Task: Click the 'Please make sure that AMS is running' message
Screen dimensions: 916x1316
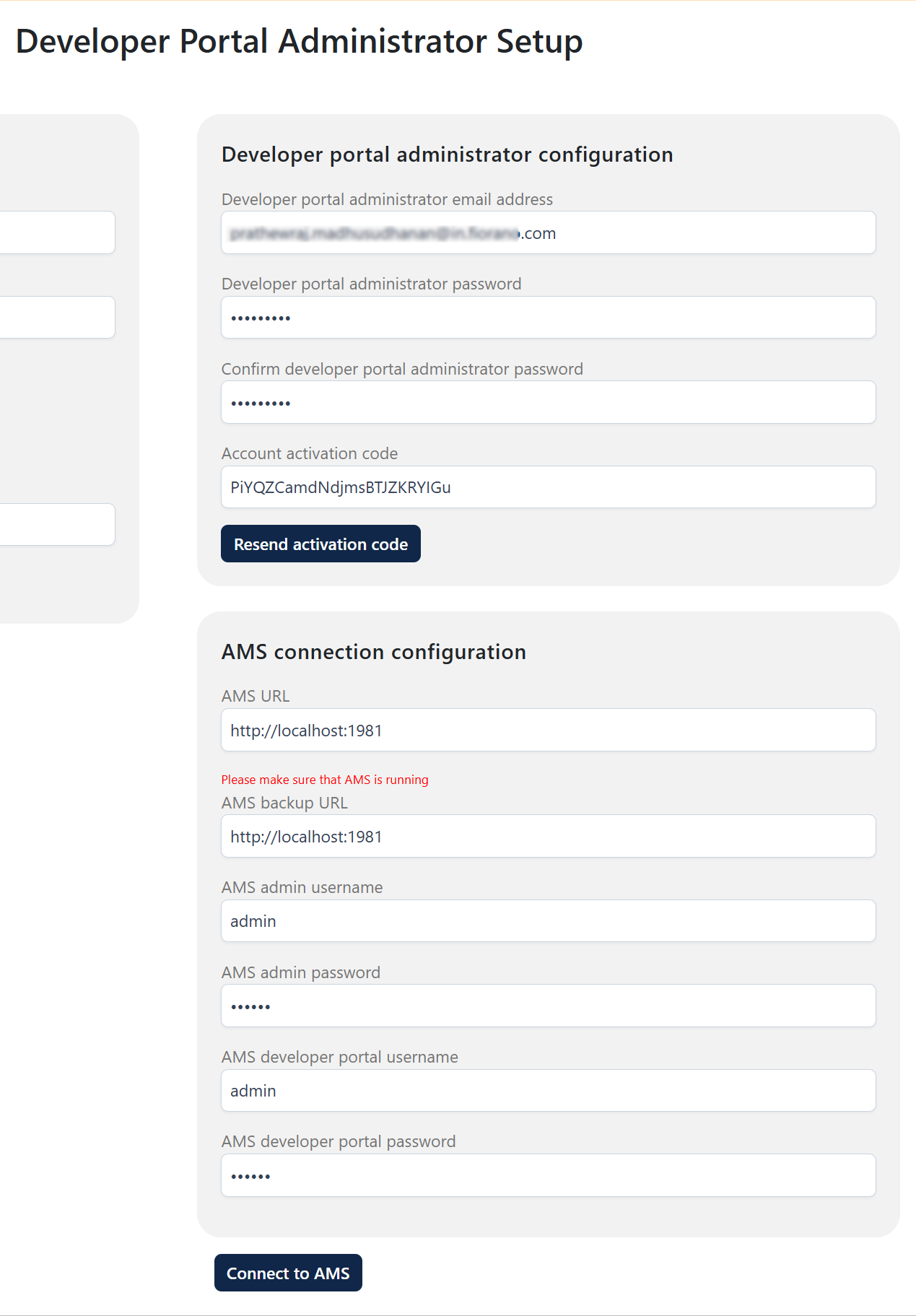Action: (325, 780)
